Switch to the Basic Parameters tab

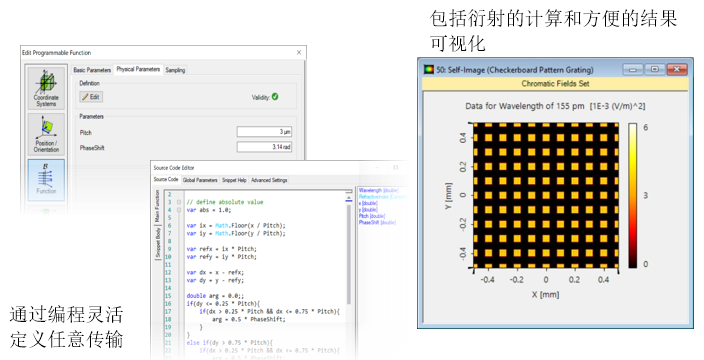tap(92, 70)
